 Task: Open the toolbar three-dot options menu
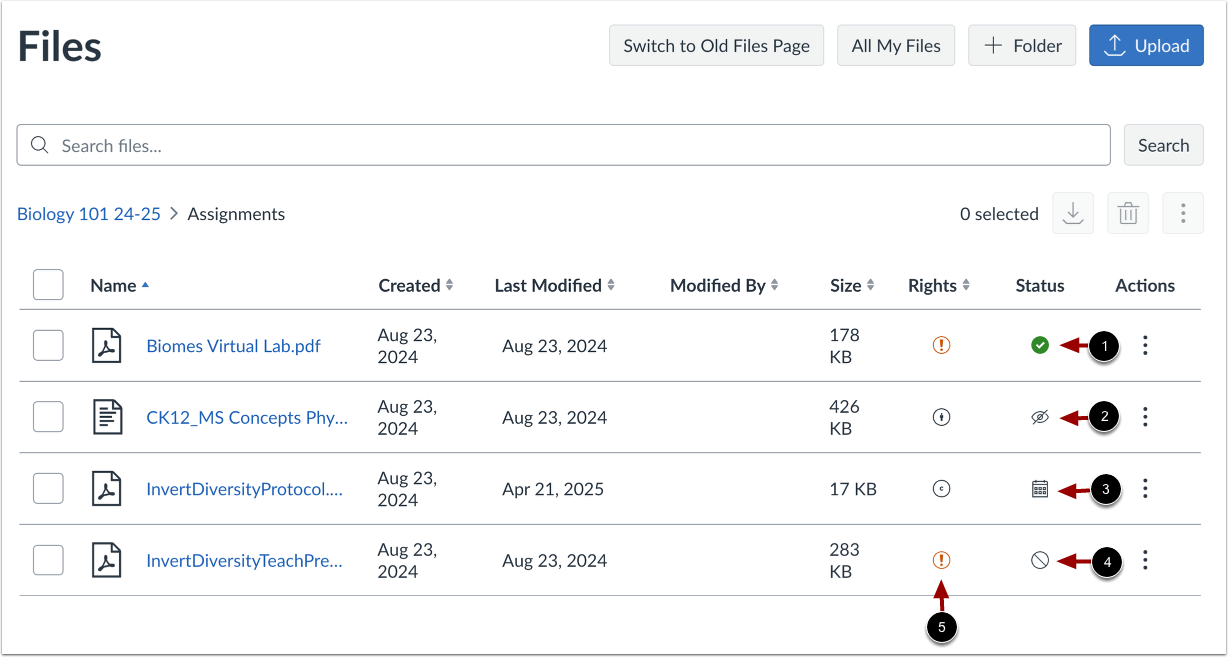1183,213
